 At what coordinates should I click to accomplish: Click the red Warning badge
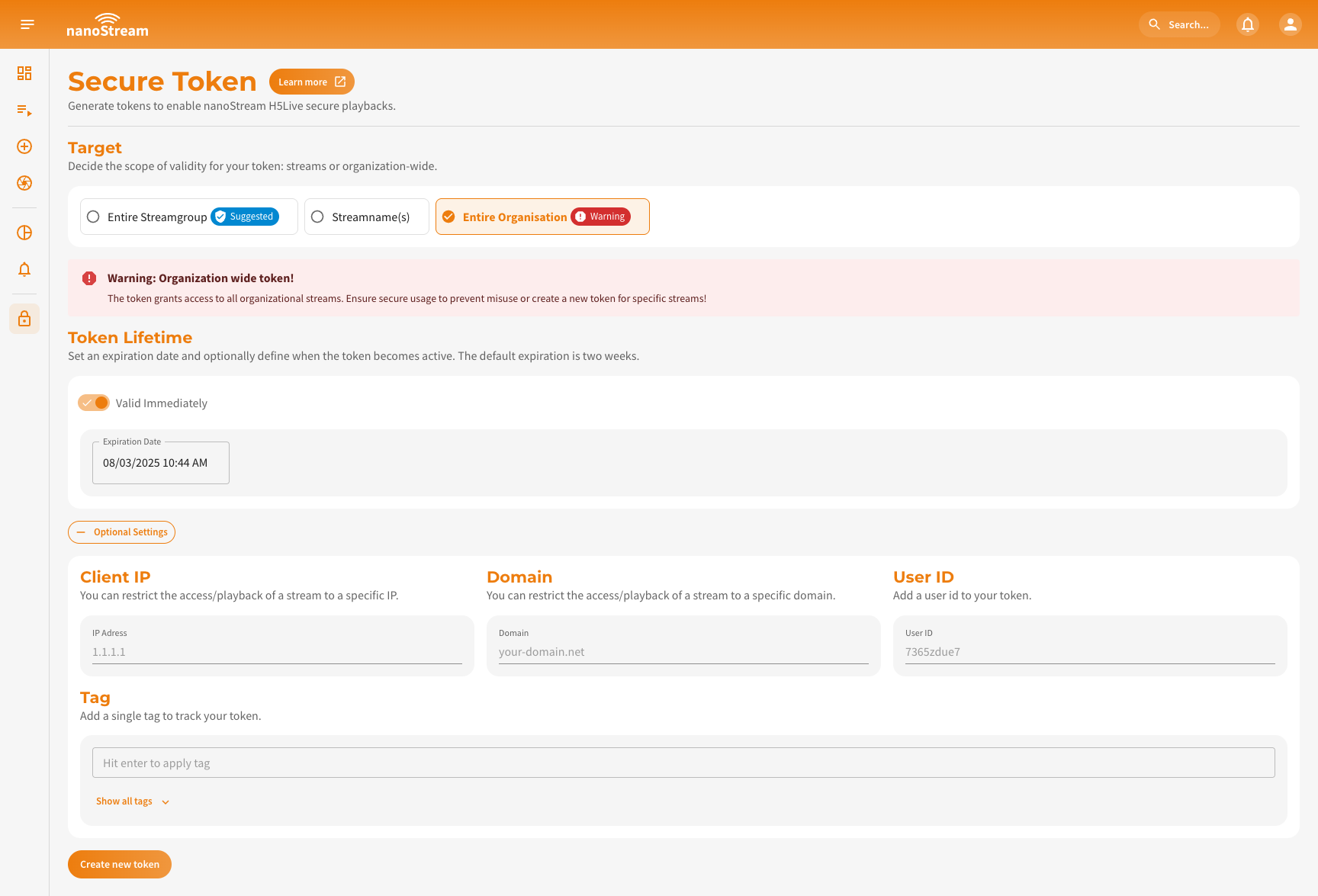[x=601, y=217]
